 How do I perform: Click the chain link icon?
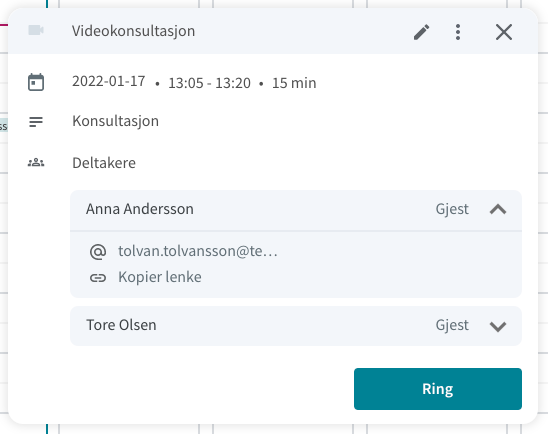(98, 278)
